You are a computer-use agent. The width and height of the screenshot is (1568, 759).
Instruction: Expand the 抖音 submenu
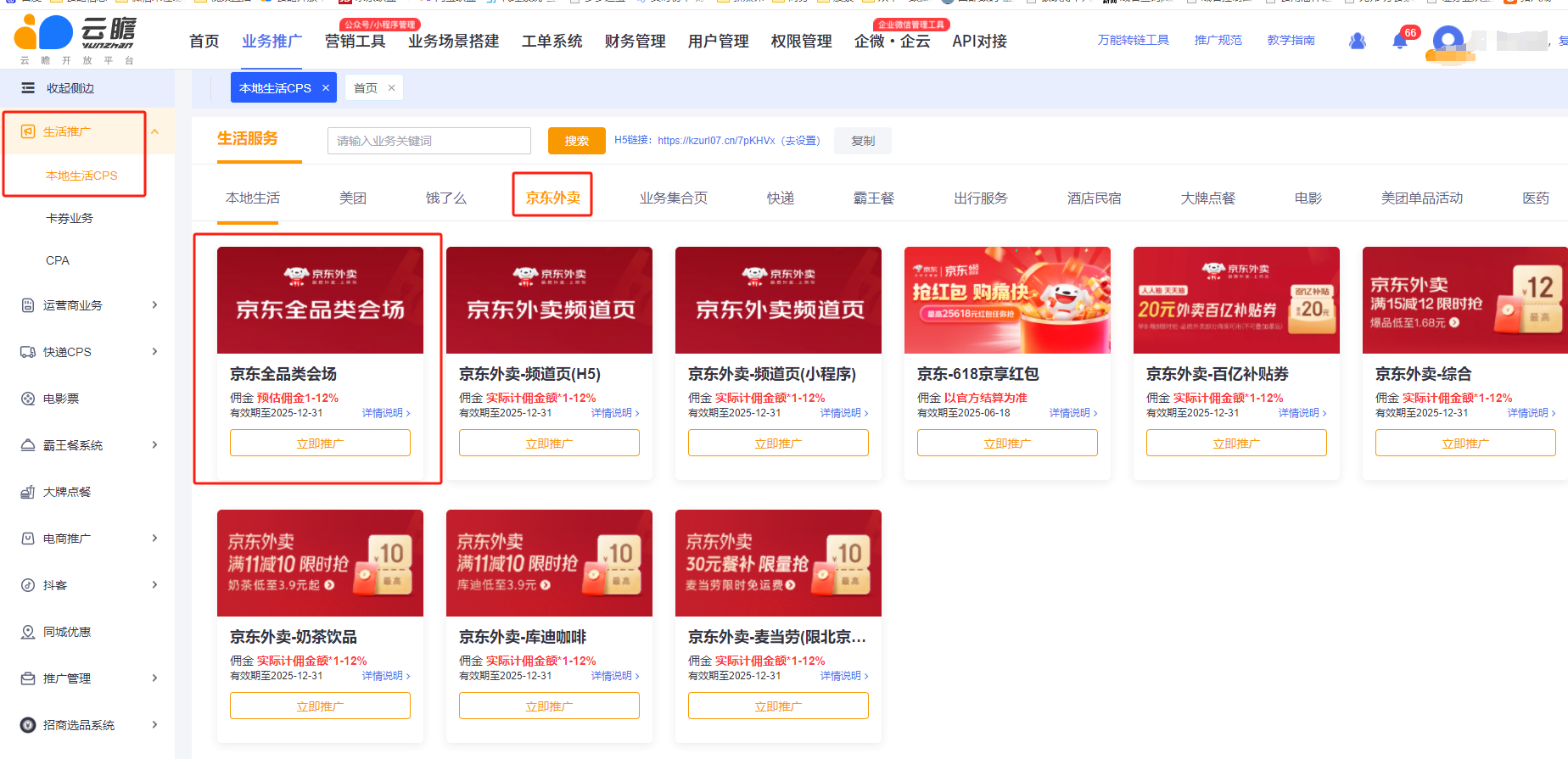point(154,585)
